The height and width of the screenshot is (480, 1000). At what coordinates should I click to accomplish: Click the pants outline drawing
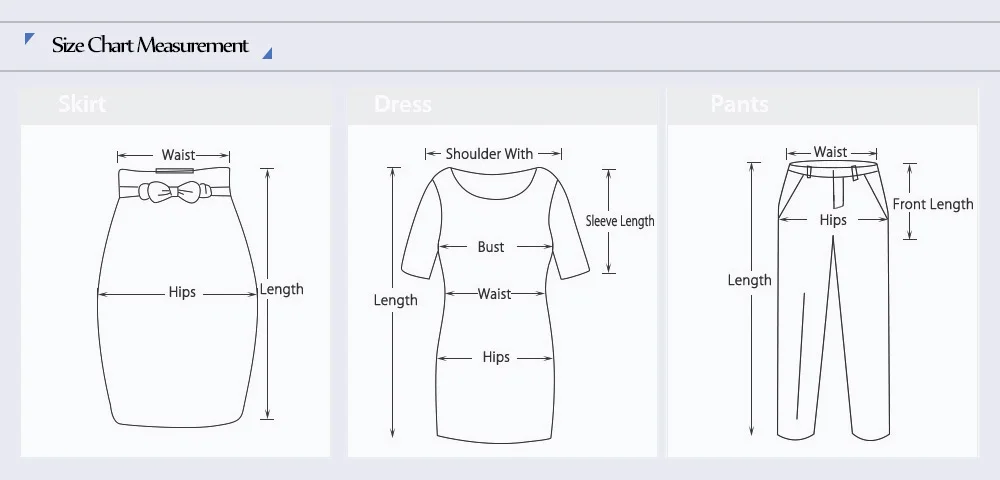pos(833,301)
